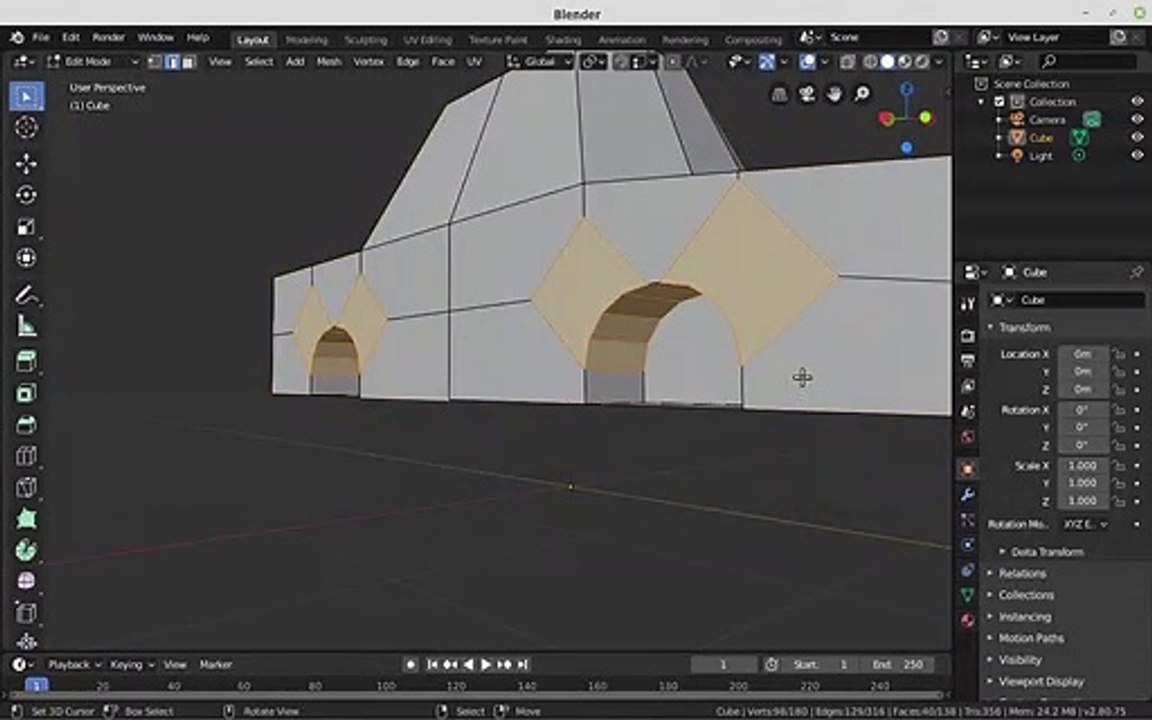Click the End frame 250 field
The width and height of the screenshot is (1152, 720).
(x=898, y=664)
